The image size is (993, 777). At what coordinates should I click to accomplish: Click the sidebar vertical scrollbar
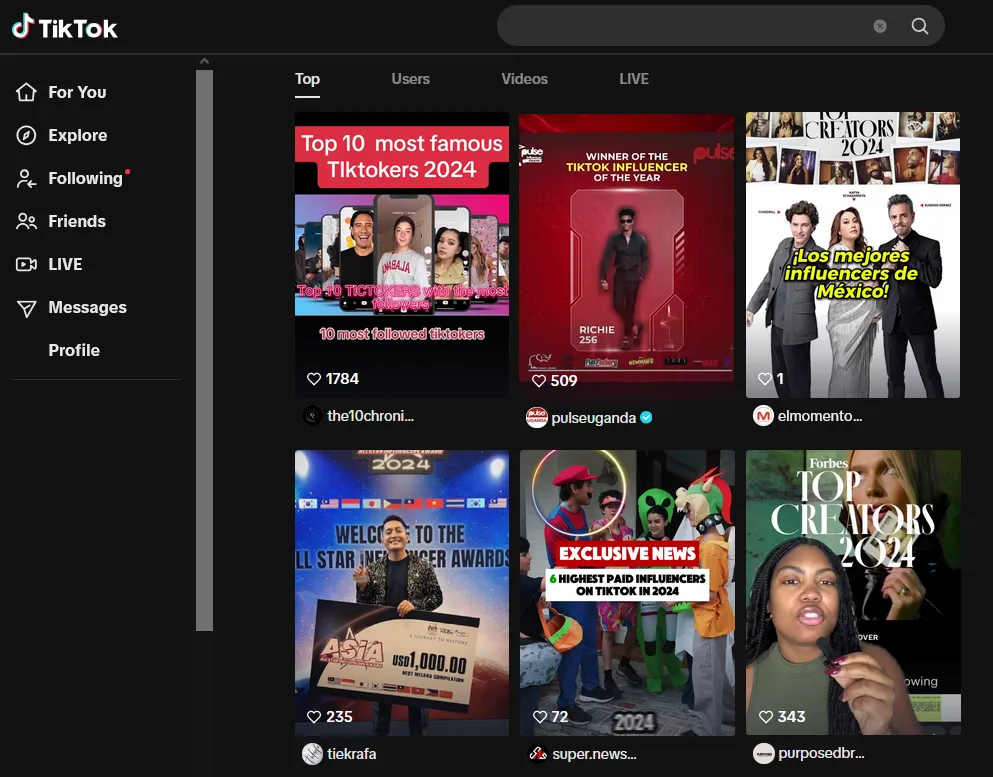(204, 350)
